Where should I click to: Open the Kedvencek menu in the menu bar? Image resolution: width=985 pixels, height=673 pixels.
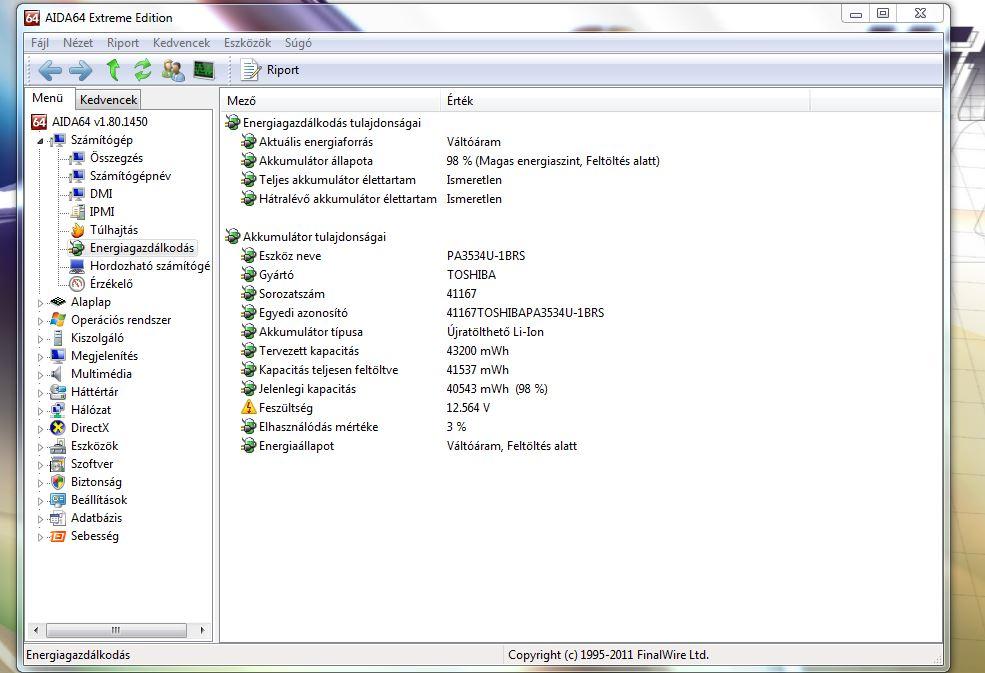(182, 43)
